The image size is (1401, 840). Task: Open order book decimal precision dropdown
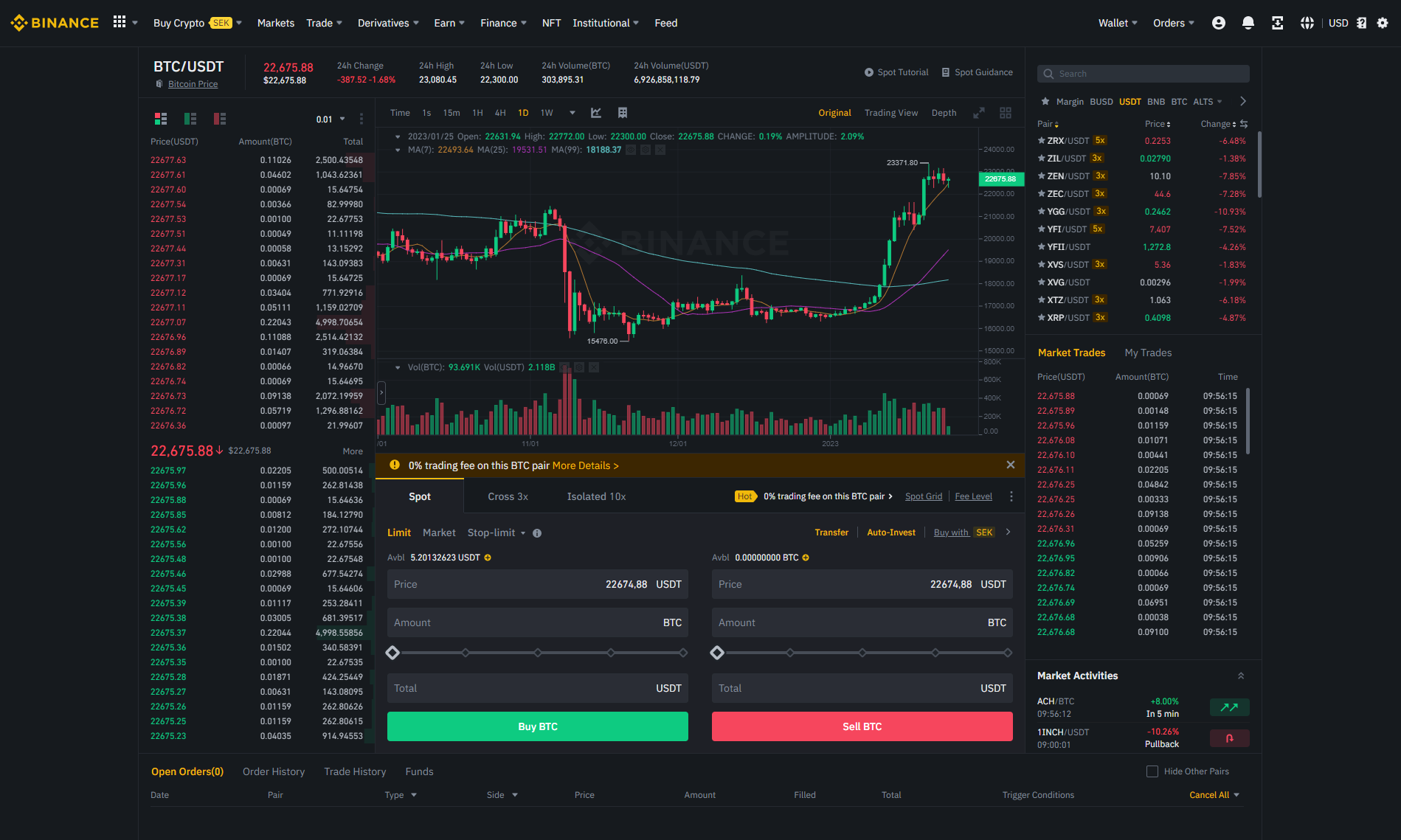coord(331,119)
